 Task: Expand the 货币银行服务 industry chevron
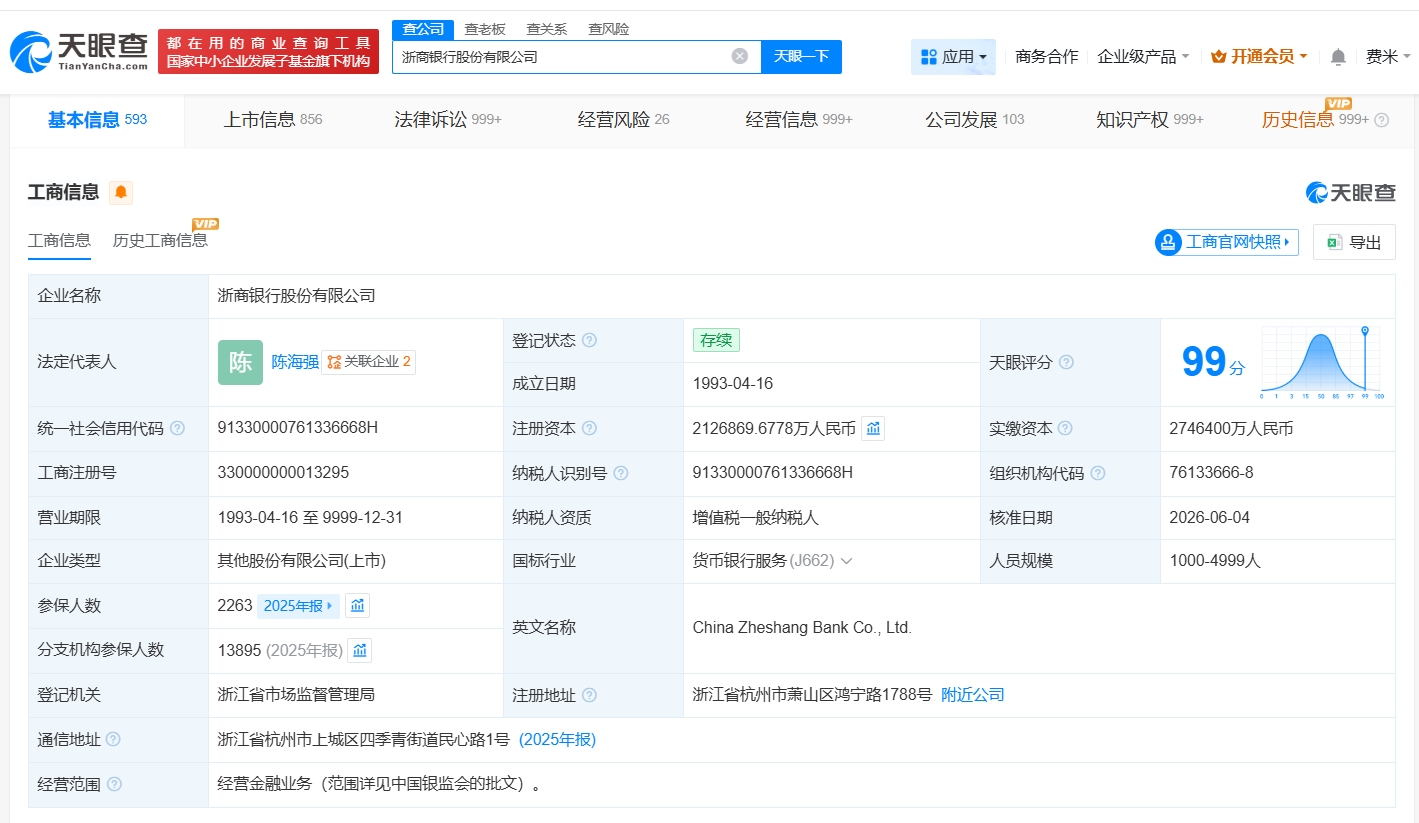click(846, 561)
